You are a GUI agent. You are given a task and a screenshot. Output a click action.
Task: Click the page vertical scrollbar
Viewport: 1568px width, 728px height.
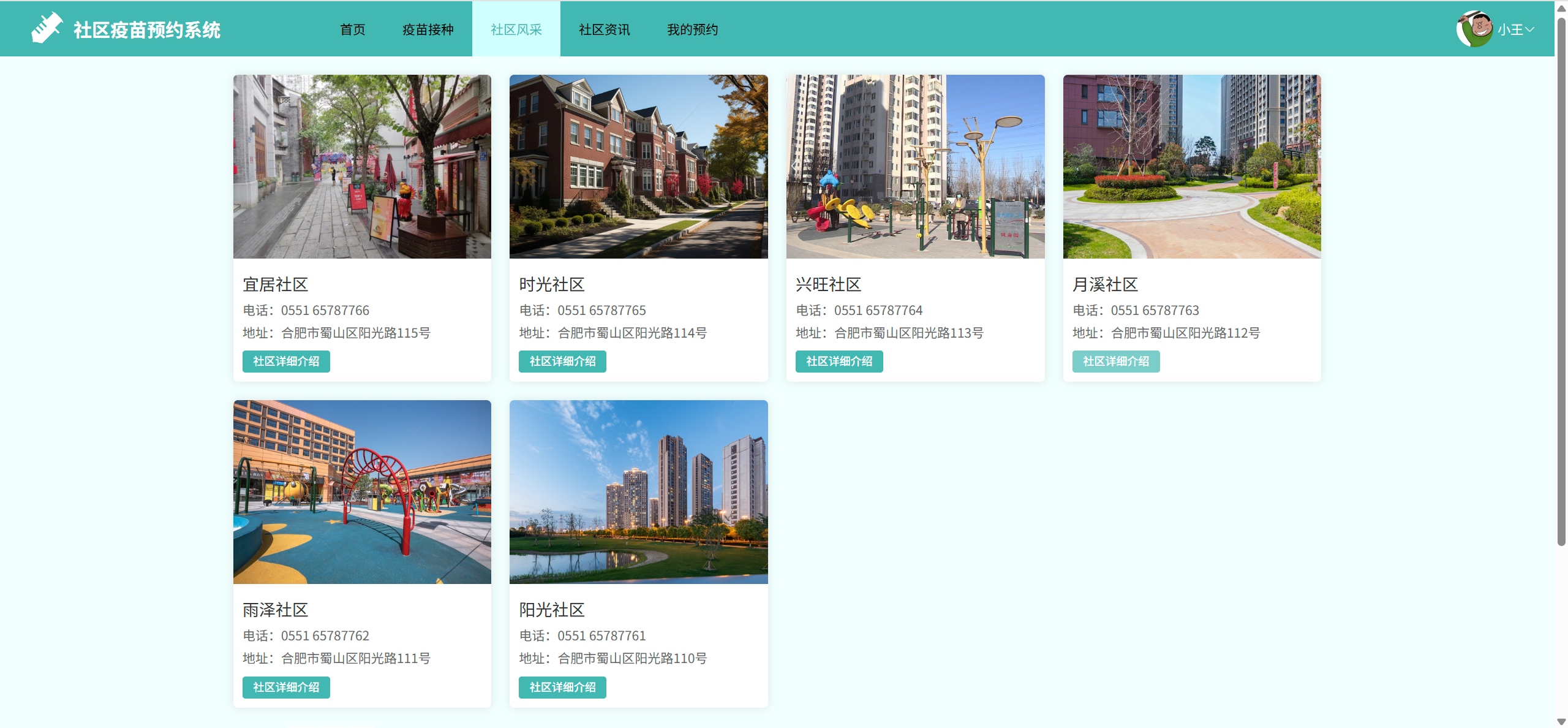[x=1561, y=282]
